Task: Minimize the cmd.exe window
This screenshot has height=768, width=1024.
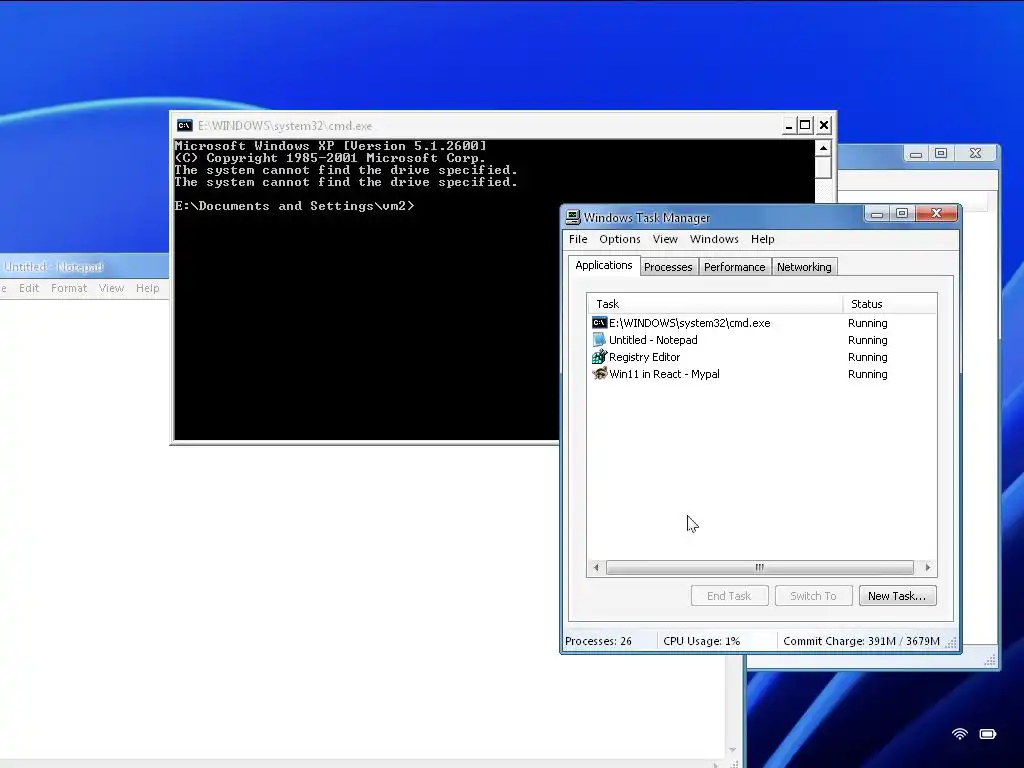Action: (788, 125)
